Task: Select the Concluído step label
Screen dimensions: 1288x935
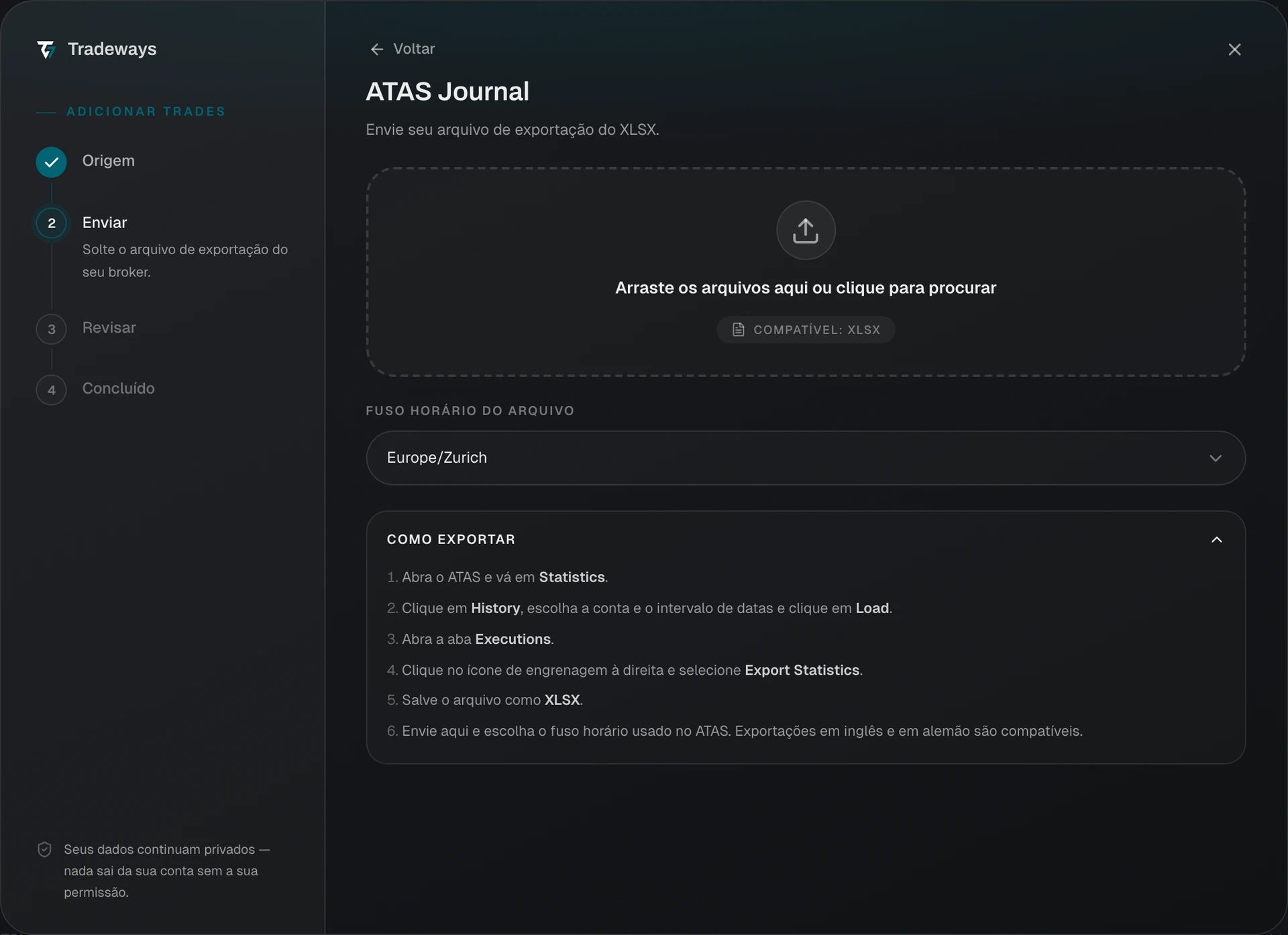Action: 119,388
